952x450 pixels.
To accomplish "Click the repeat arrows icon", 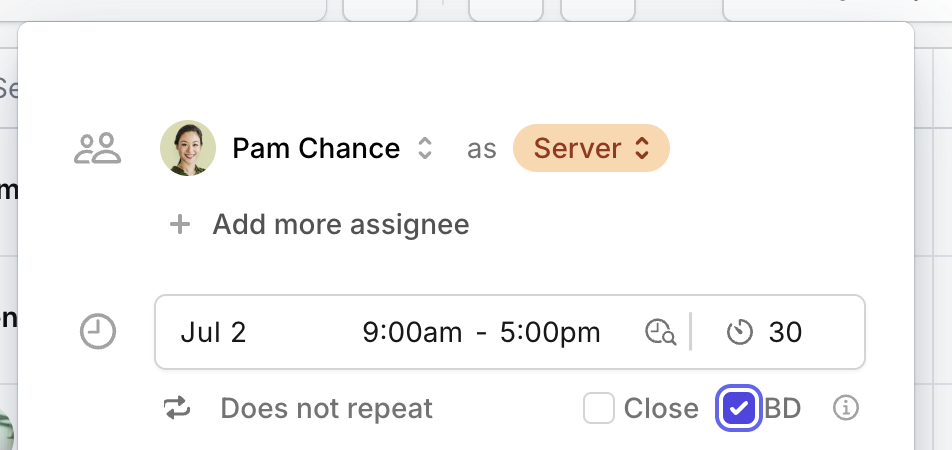I will pos(177,408).
